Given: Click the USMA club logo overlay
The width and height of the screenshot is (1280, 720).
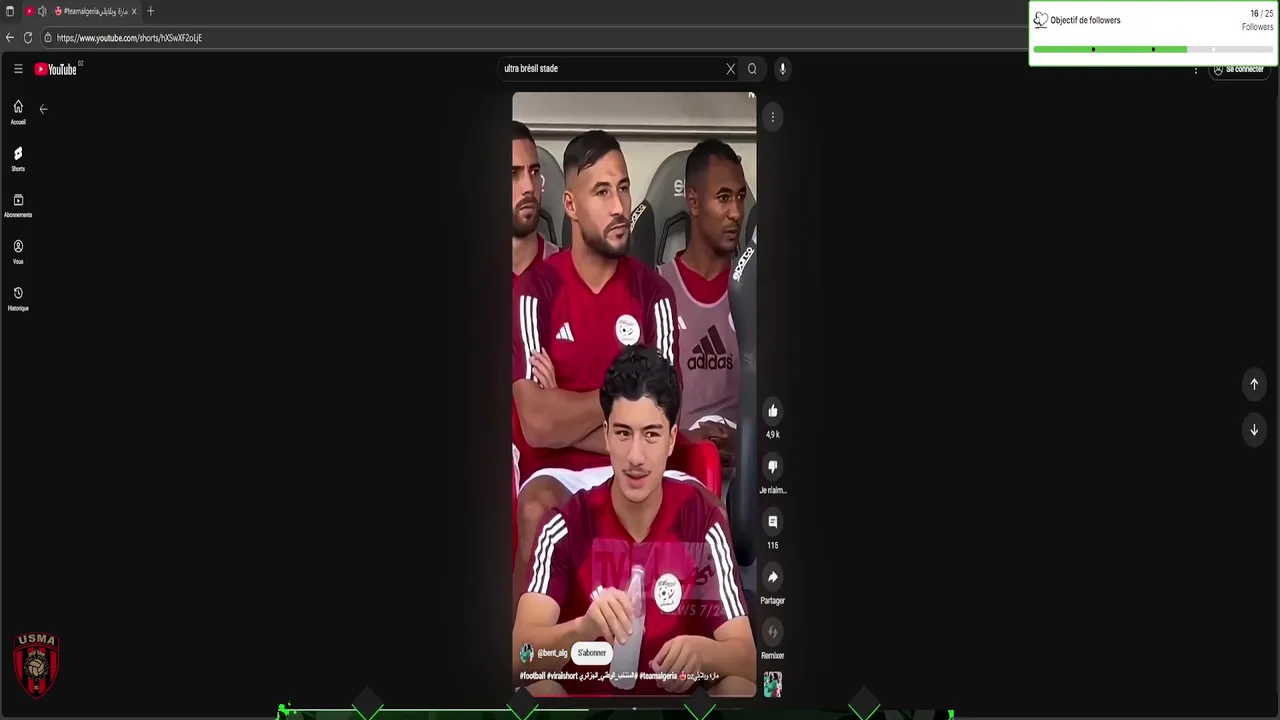Looking at the screenshot, I should (x=36, y=665).
